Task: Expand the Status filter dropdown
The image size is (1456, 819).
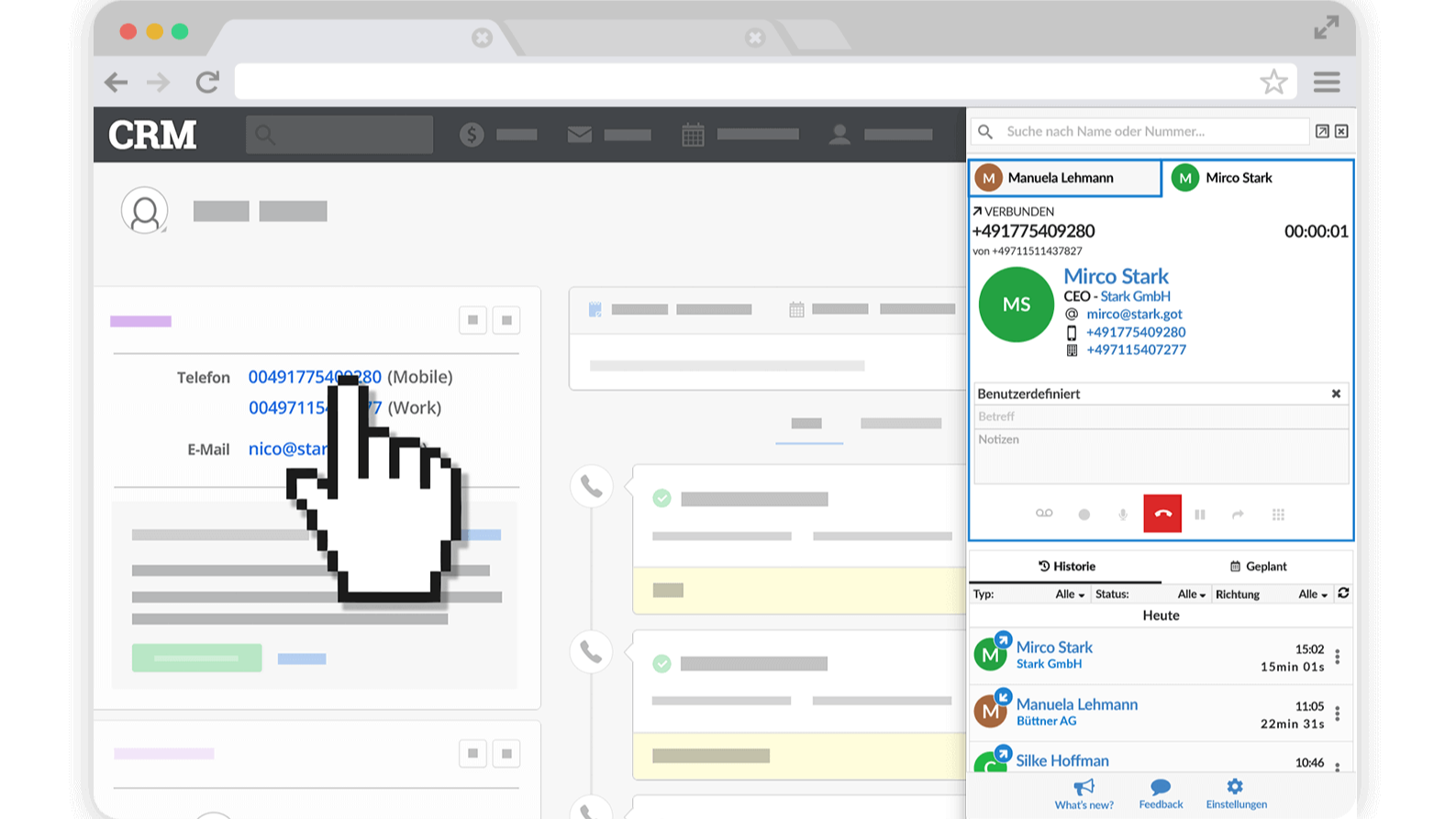Action: tap(1191, 594)
